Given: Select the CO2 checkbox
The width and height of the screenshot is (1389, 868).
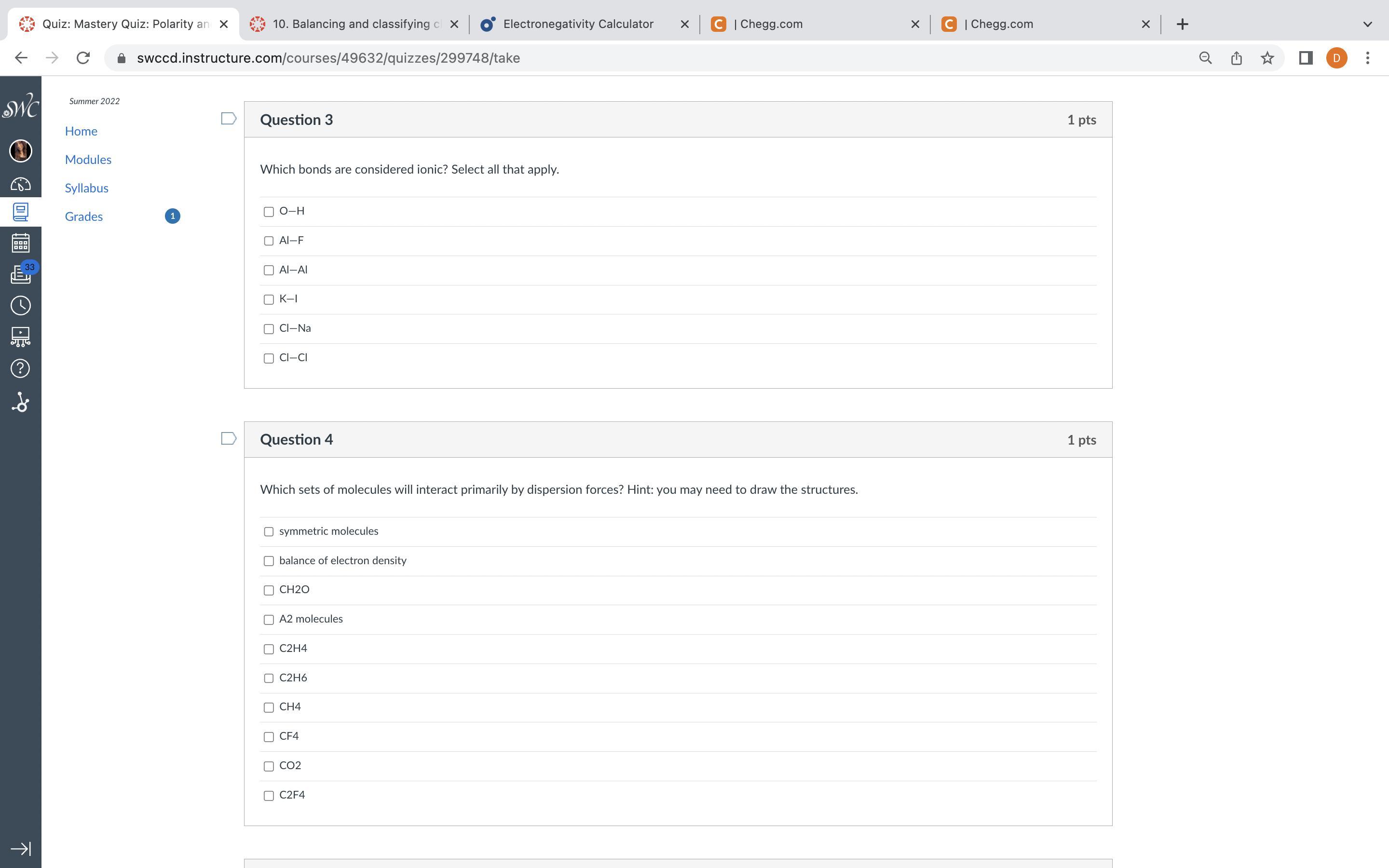Looking at the screenshot, I should 269,766.
